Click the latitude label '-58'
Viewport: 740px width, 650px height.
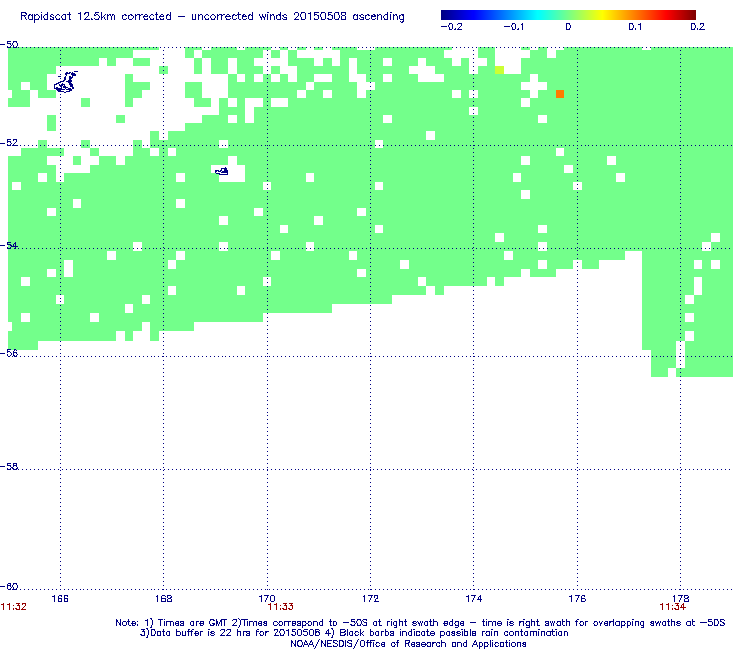(9, 466)
